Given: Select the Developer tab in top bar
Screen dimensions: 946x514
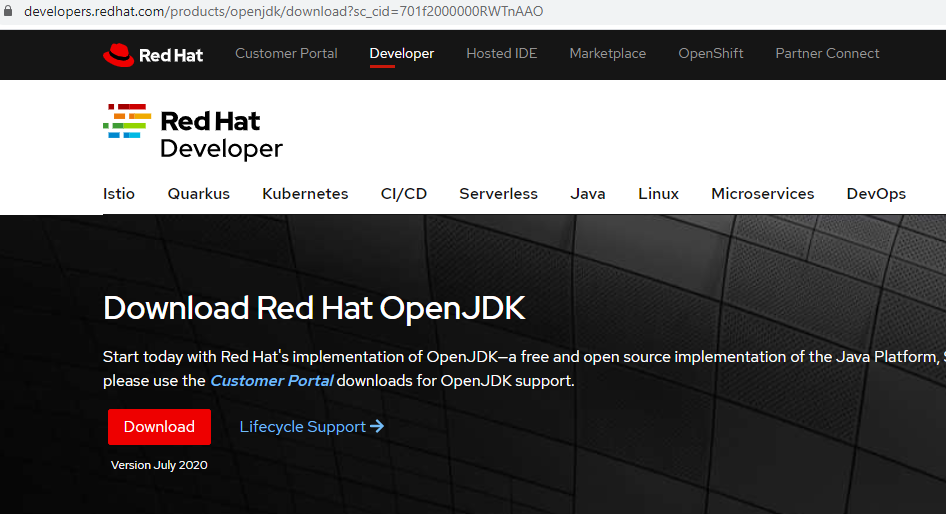Looking at the screenshot, I should (x=401, y=53).
